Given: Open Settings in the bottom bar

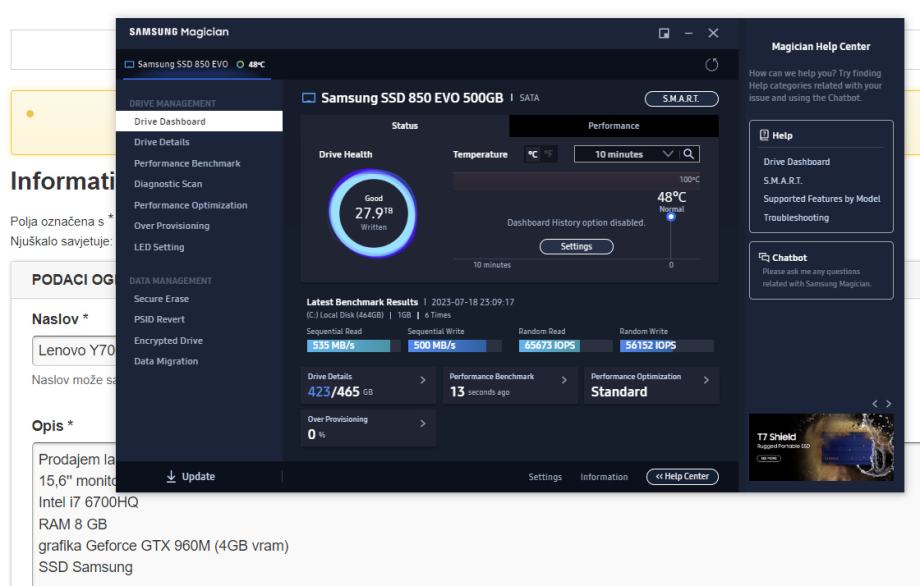Looking at the screenshot, I should [545, 477].
